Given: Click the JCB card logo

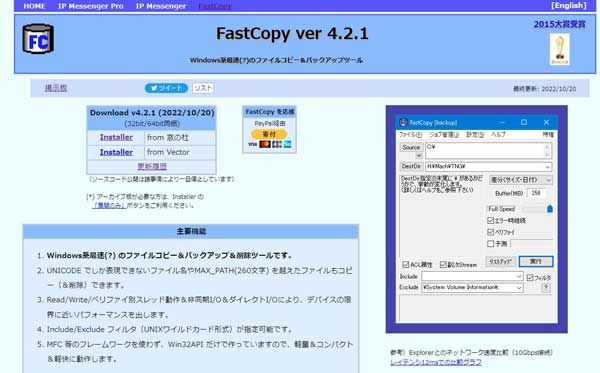Looking at the screenshot, I should point(277,144).
